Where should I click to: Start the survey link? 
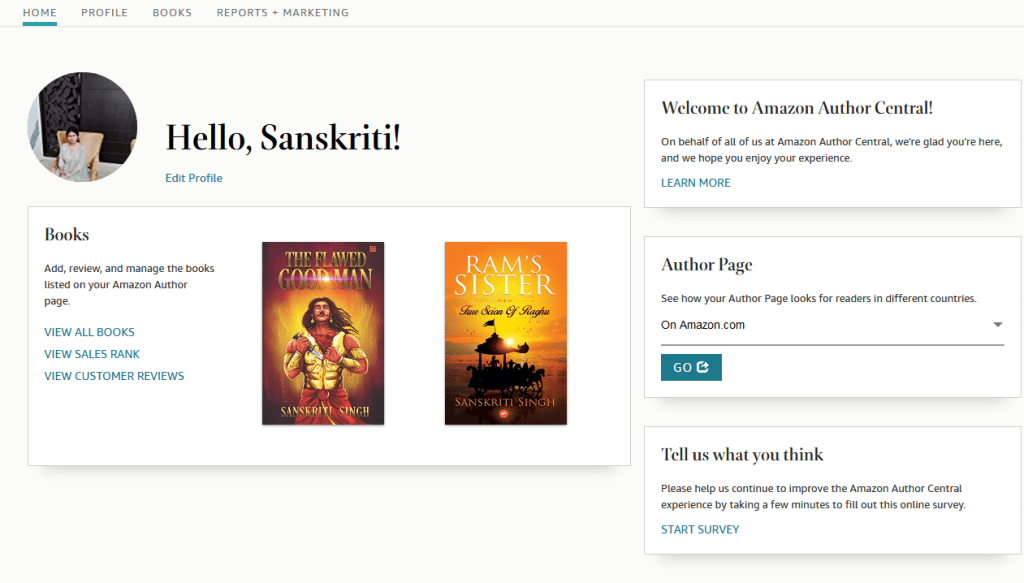(700, 529)
